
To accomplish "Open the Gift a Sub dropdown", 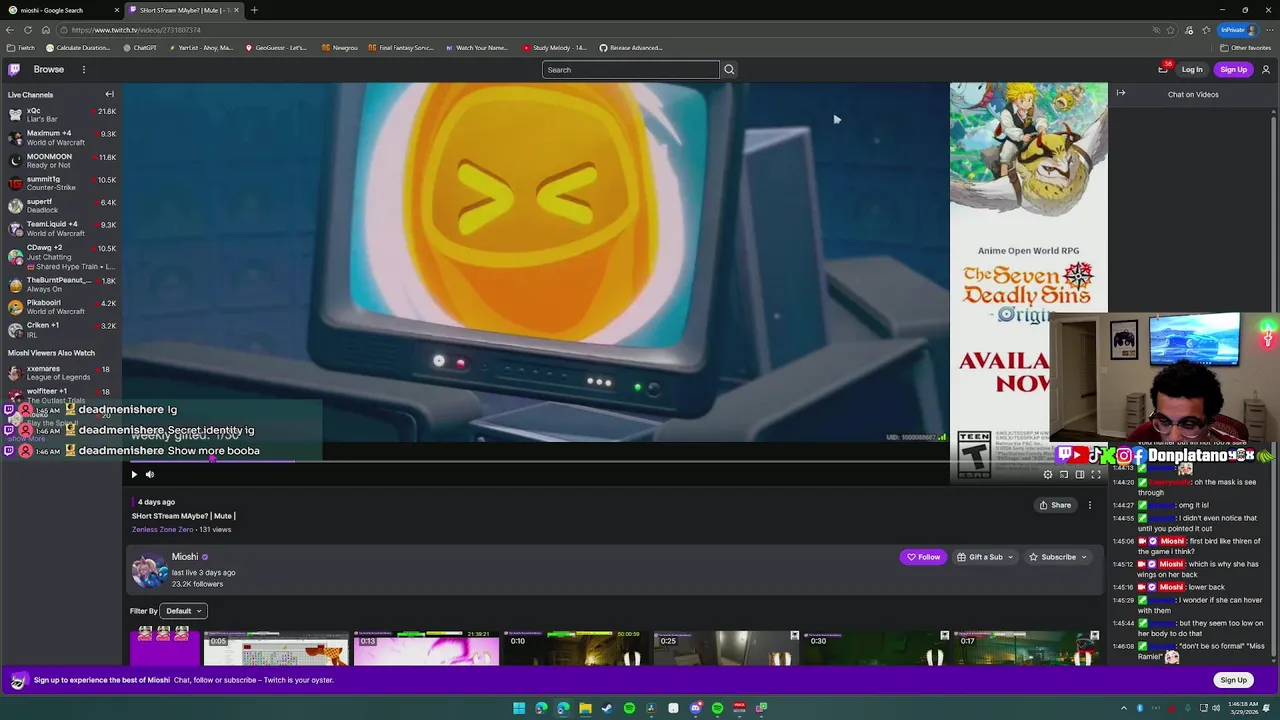I will tap(984, 557).
